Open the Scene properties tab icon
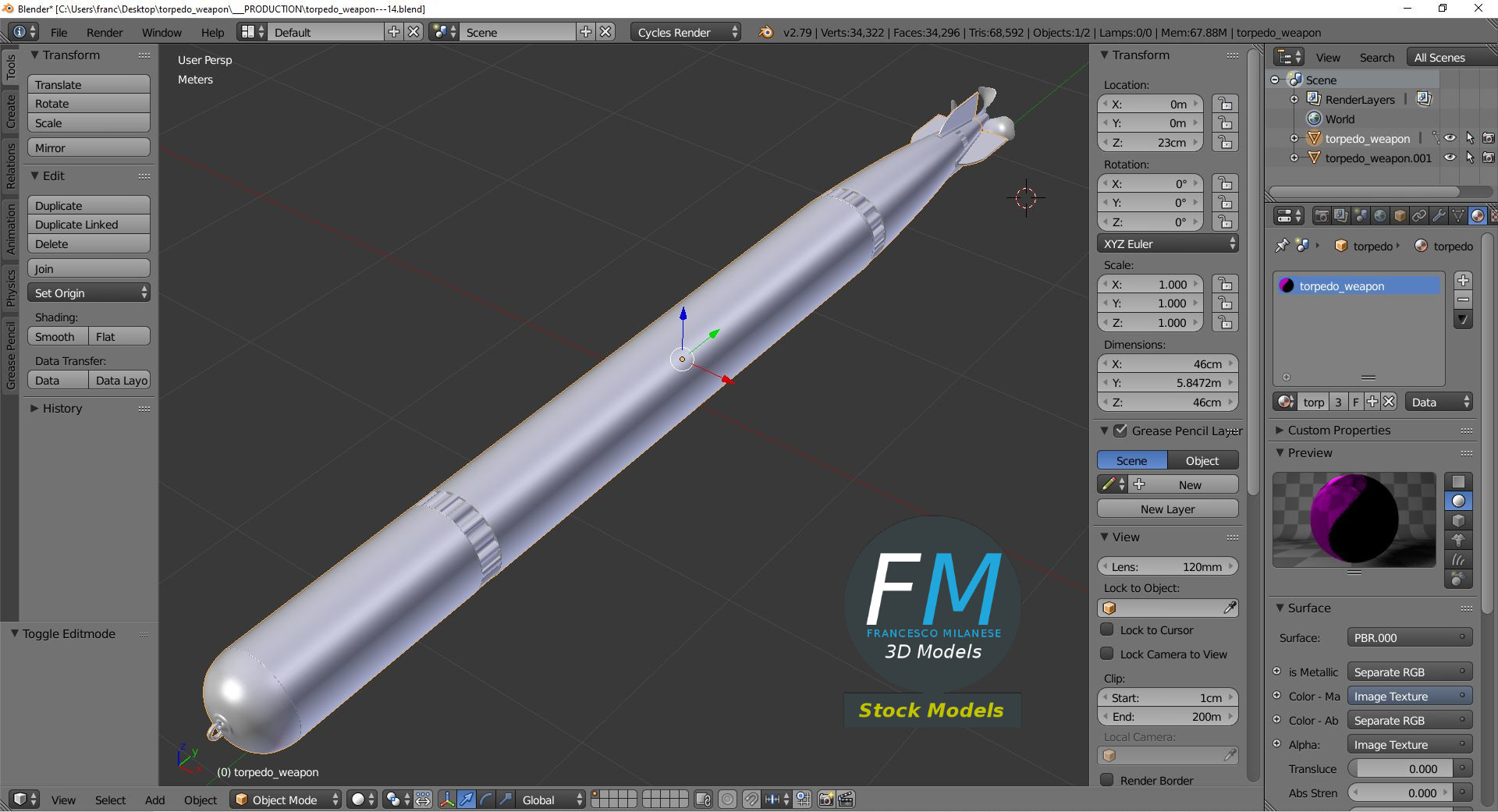This screenshot has height=812, width=1498. coord(1361,216)
